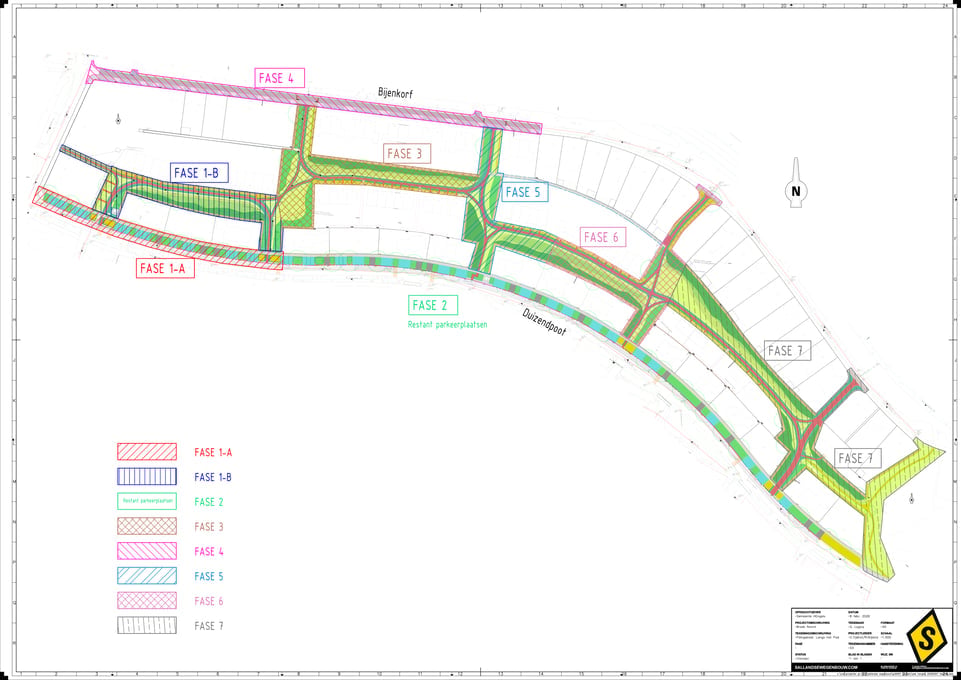This screenshot has width=961, height=680.
Task: Select the FASE 6 pink crosshatch legend swatch
Action: 147,601
